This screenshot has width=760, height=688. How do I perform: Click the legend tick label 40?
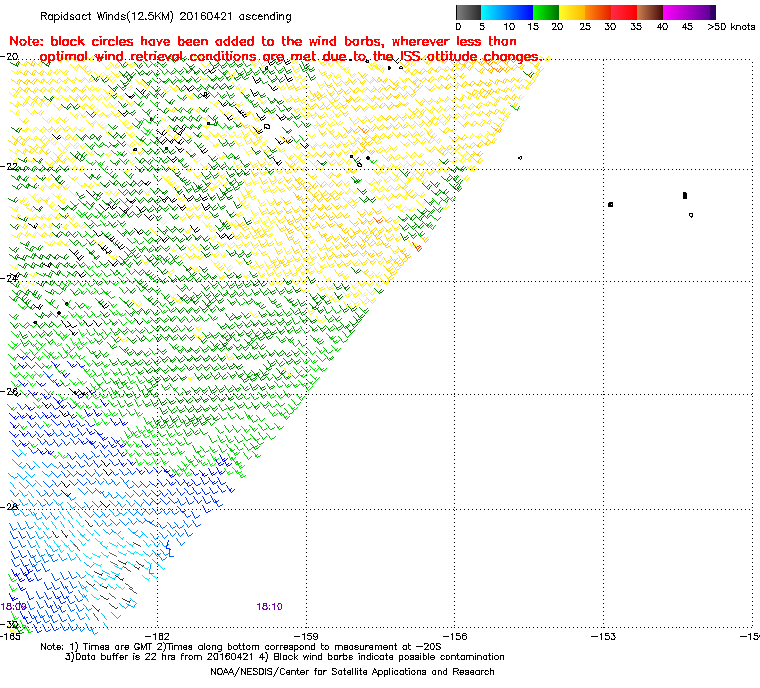663,27
